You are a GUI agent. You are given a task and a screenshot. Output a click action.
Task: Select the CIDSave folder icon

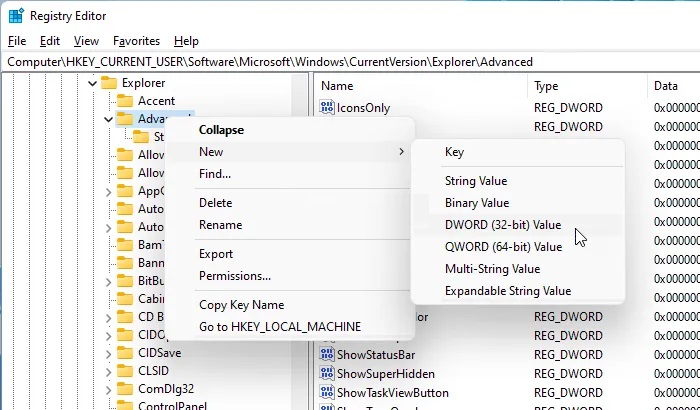pos(125,353)
